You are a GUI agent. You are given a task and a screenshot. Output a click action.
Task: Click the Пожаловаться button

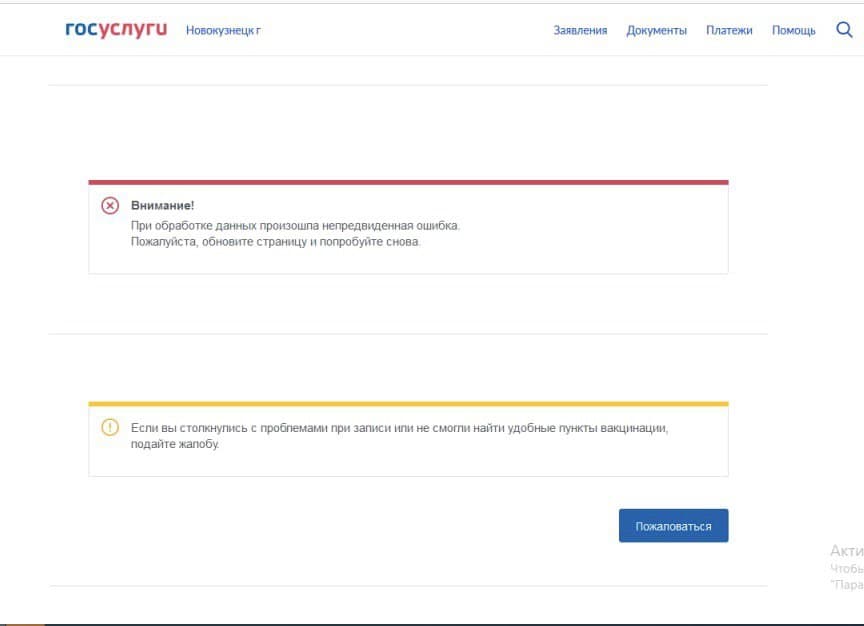point(673,526)
